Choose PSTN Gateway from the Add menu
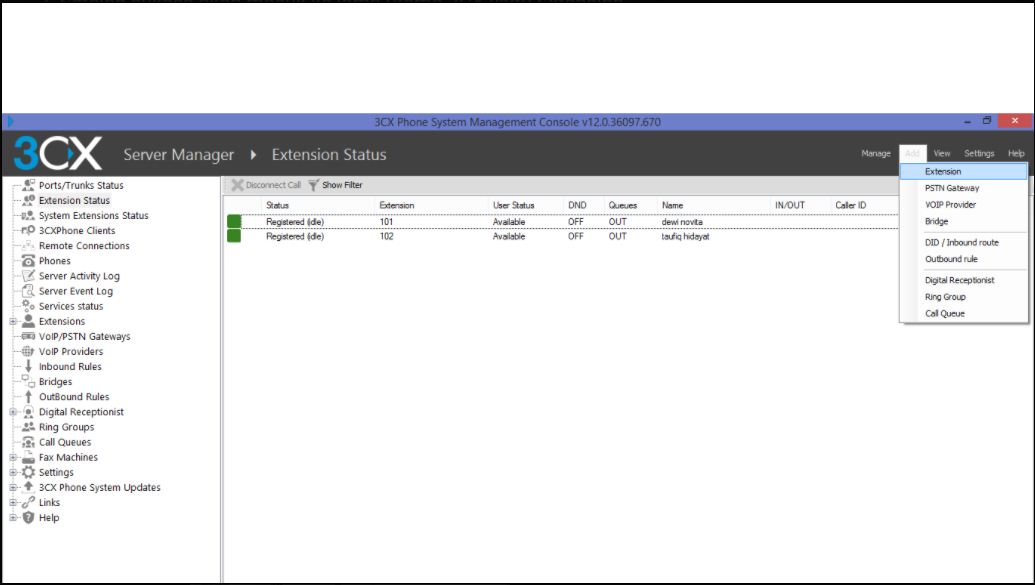The width and height of the screenshot is (1035, 585). click(x=964, y=188)
